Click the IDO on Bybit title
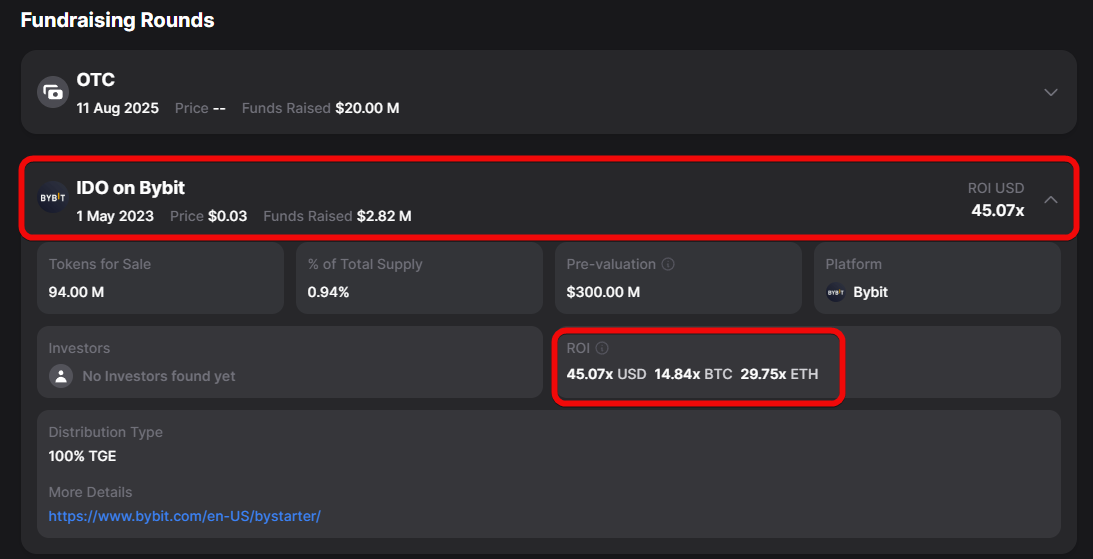Image resolution: width=1093 pixels, height=559 pixels. pyautogui.click(x=130, y=188)
